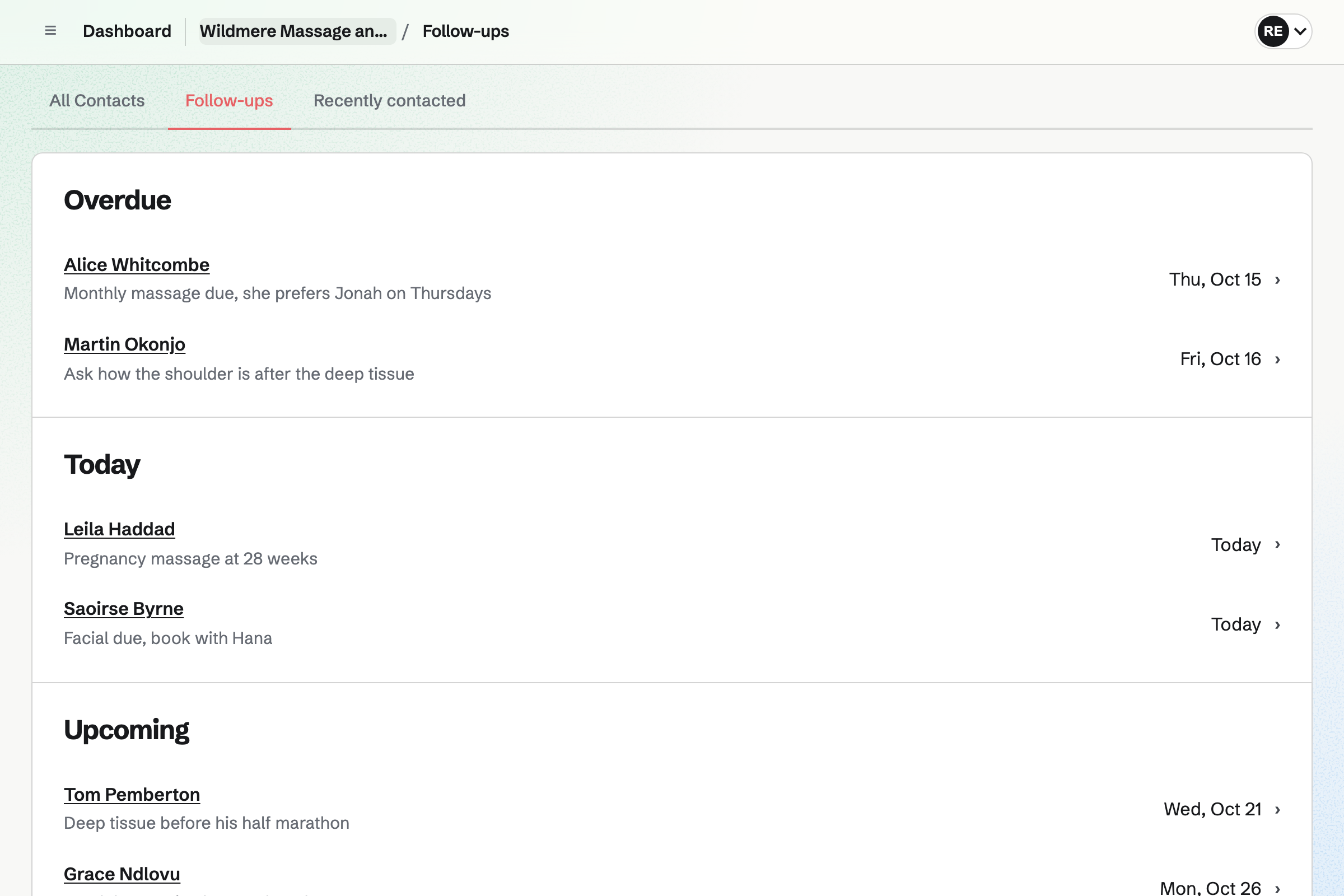Click note "Facial due, book with Hana"
The image size is (1344, 896).
(168, 638)
